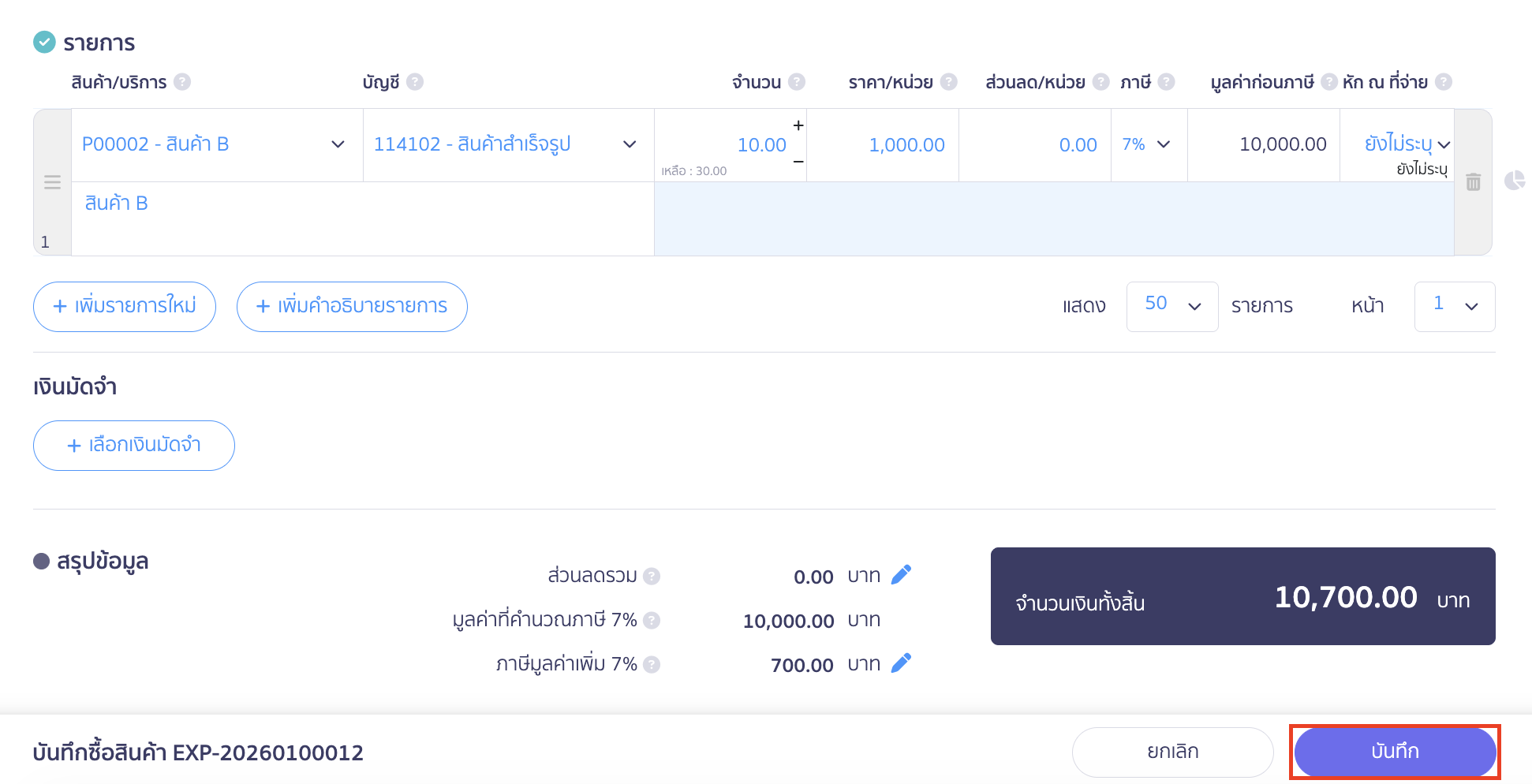This screenshot has width=1532, height=784.
Task: Open the product dropdown P00002 - สินค้า B
Action: point(215,144)
